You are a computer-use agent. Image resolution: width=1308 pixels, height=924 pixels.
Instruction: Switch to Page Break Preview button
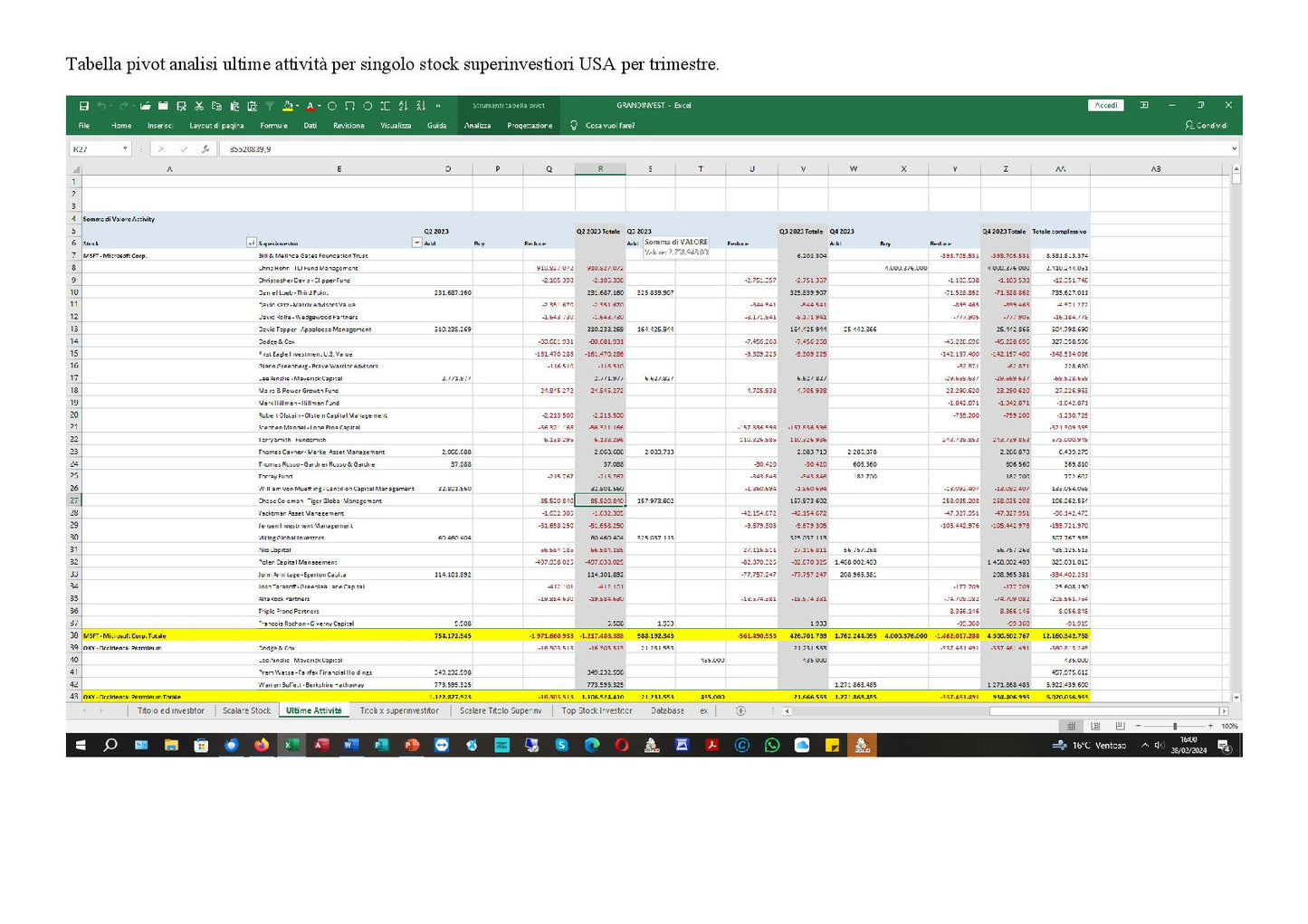[x=1120, y=726]
